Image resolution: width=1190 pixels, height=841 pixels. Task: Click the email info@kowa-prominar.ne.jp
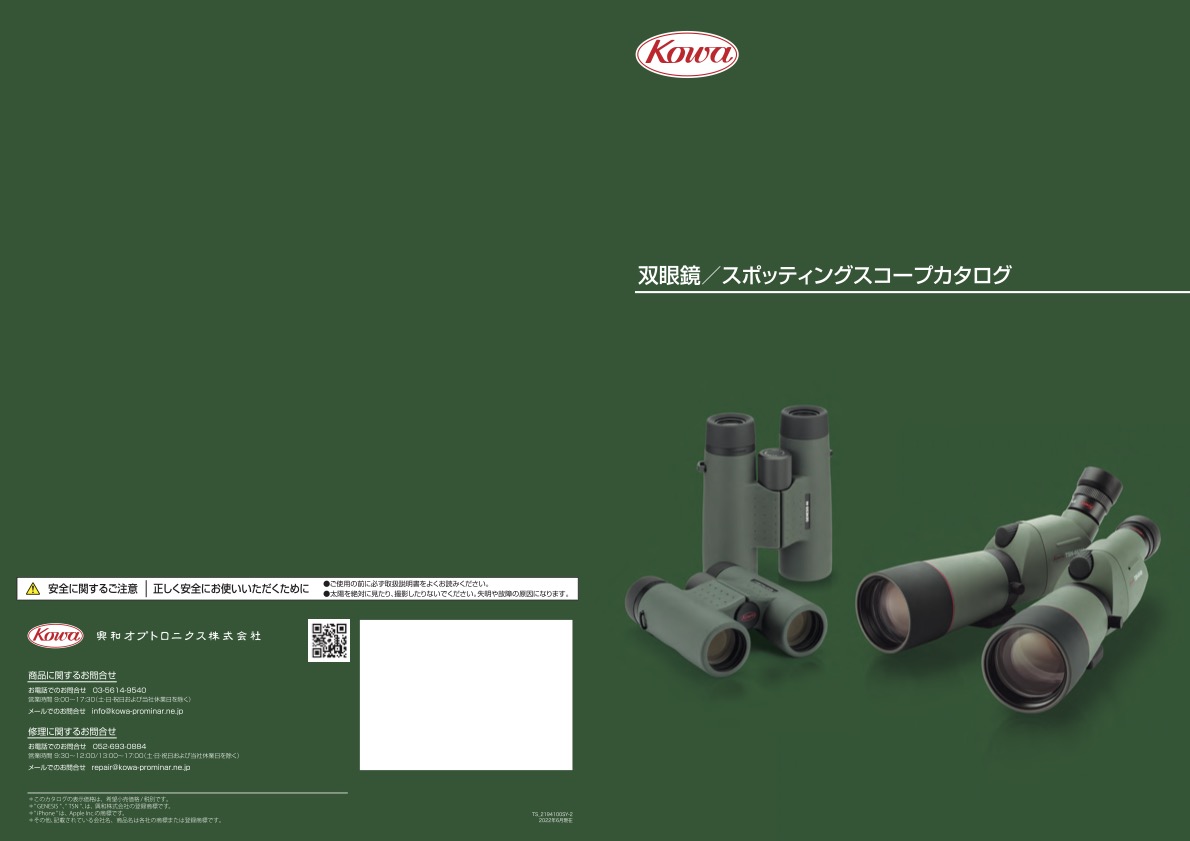tap(137, 711)
